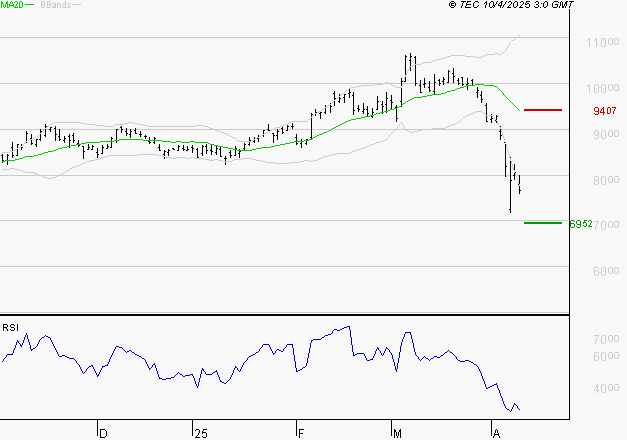Click the MA20 legend label
The image size is (627, 440).
pyautogui.click(x=11, y=6)
